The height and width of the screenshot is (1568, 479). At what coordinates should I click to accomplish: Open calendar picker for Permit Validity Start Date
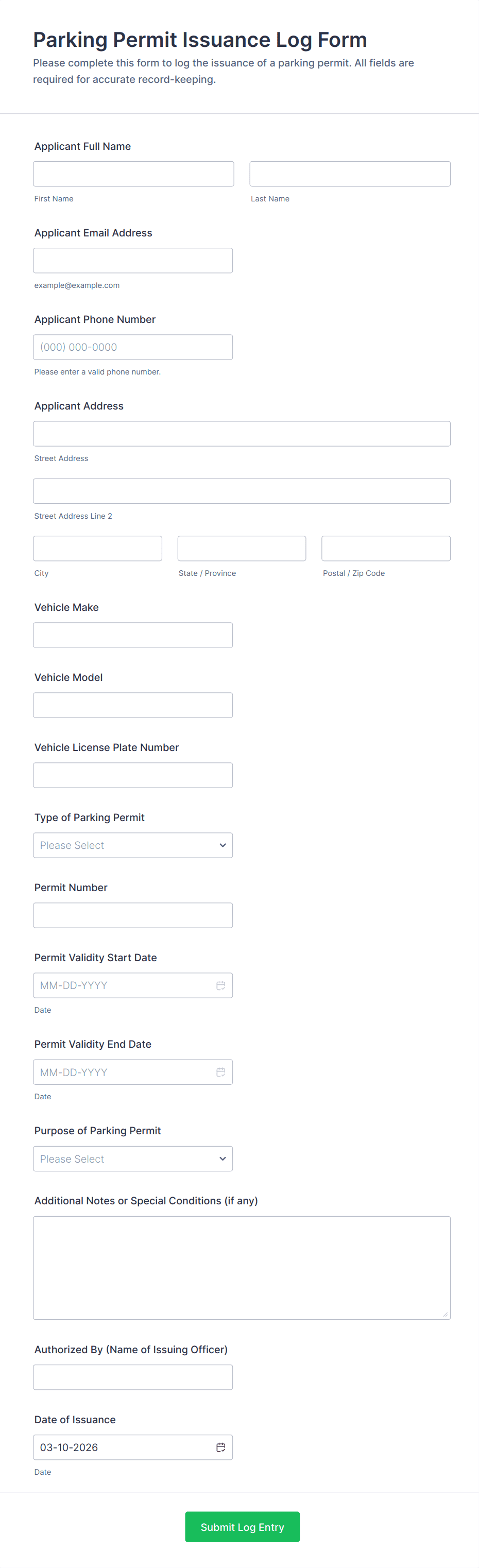tap(220, 985)
